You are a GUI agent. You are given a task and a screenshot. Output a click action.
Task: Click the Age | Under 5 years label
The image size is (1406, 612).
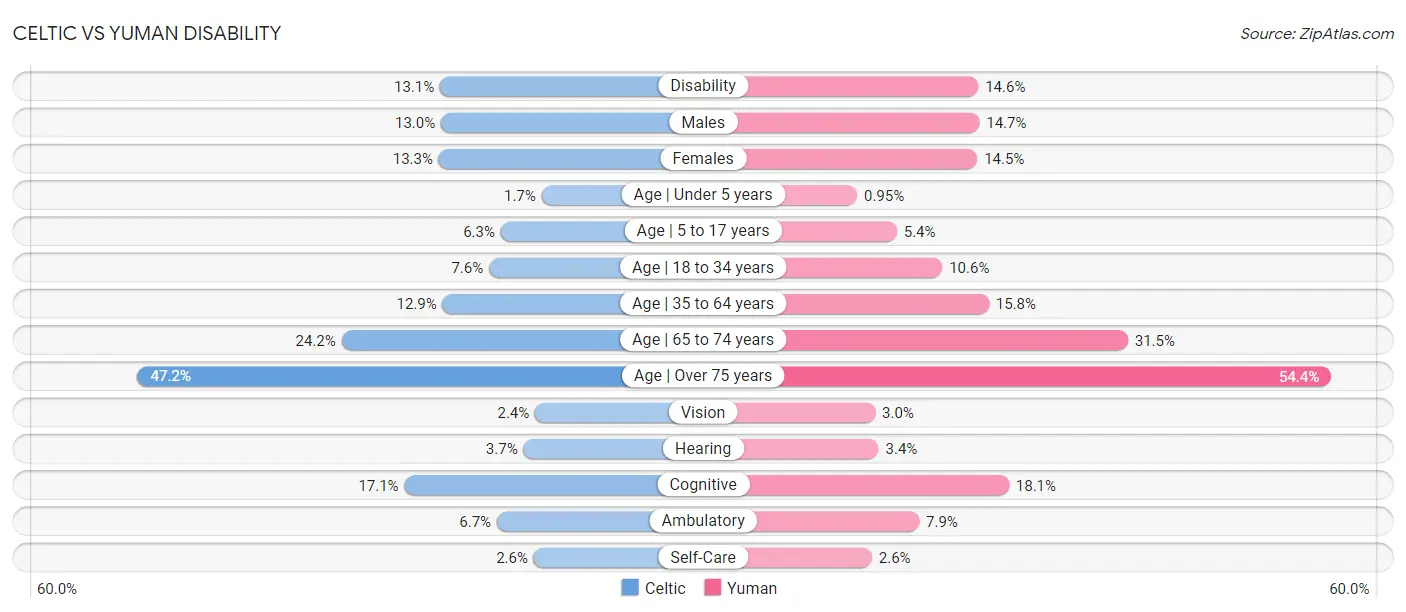[x=703, y=195]
